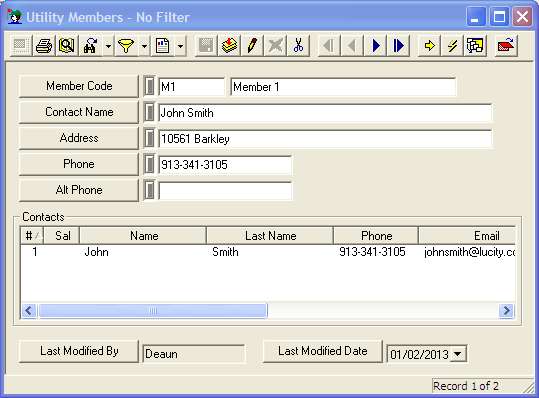Click the 10561 Barkley address field

pyautogui.click(x=325, y=139)
